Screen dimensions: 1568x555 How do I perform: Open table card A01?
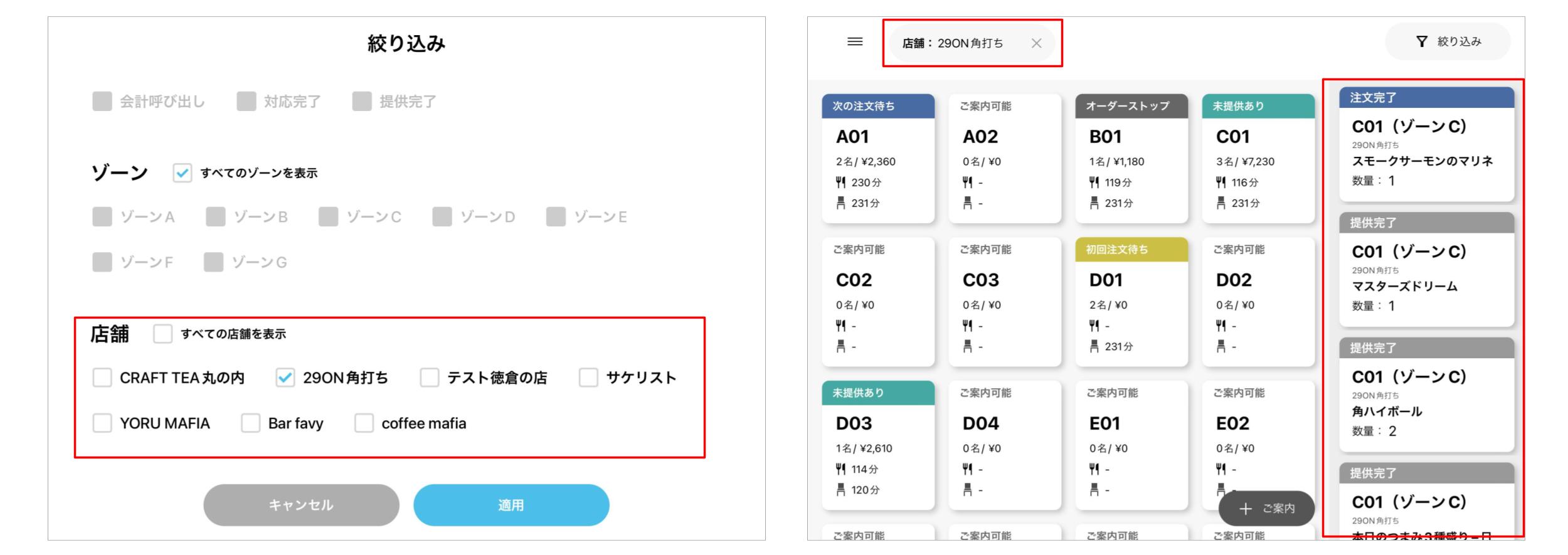tap(877, 159)
